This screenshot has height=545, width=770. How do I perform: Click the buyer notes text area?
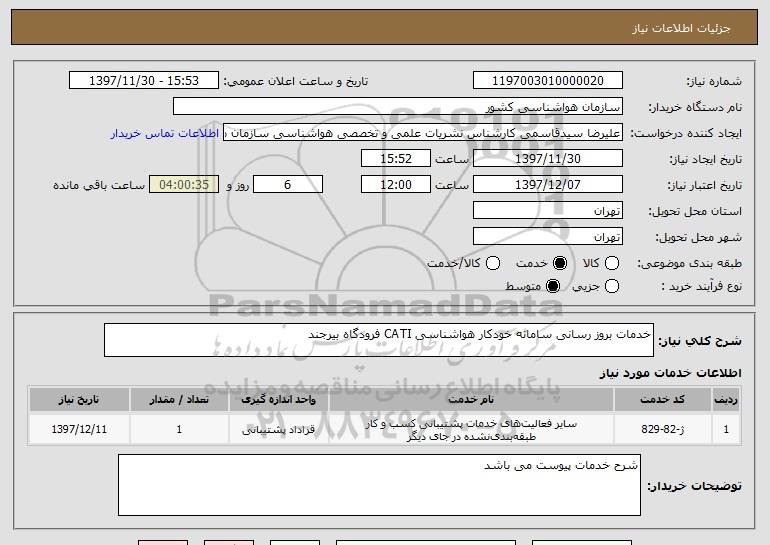click(x=379, y=485)
